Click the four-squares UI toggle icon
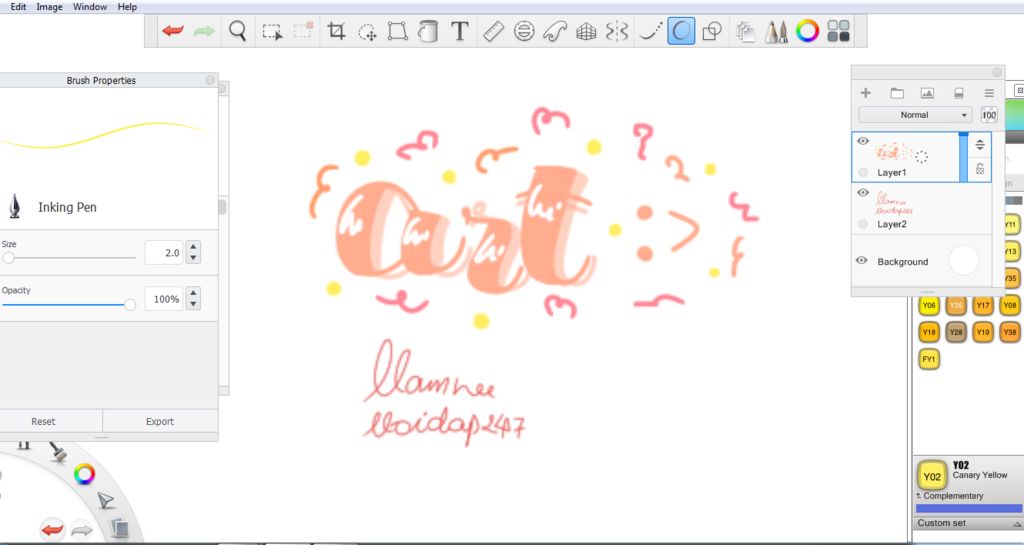This screenshot has height=545, width=1024. pyautogui.click(x=839, y=31)
